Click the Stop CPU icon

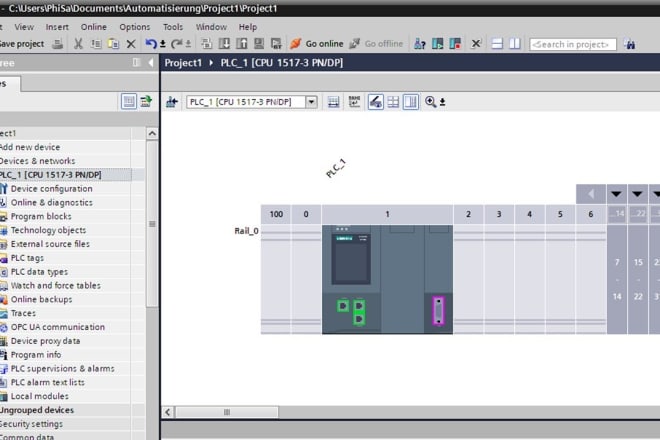pyautogui.click(x=455, y=44)
